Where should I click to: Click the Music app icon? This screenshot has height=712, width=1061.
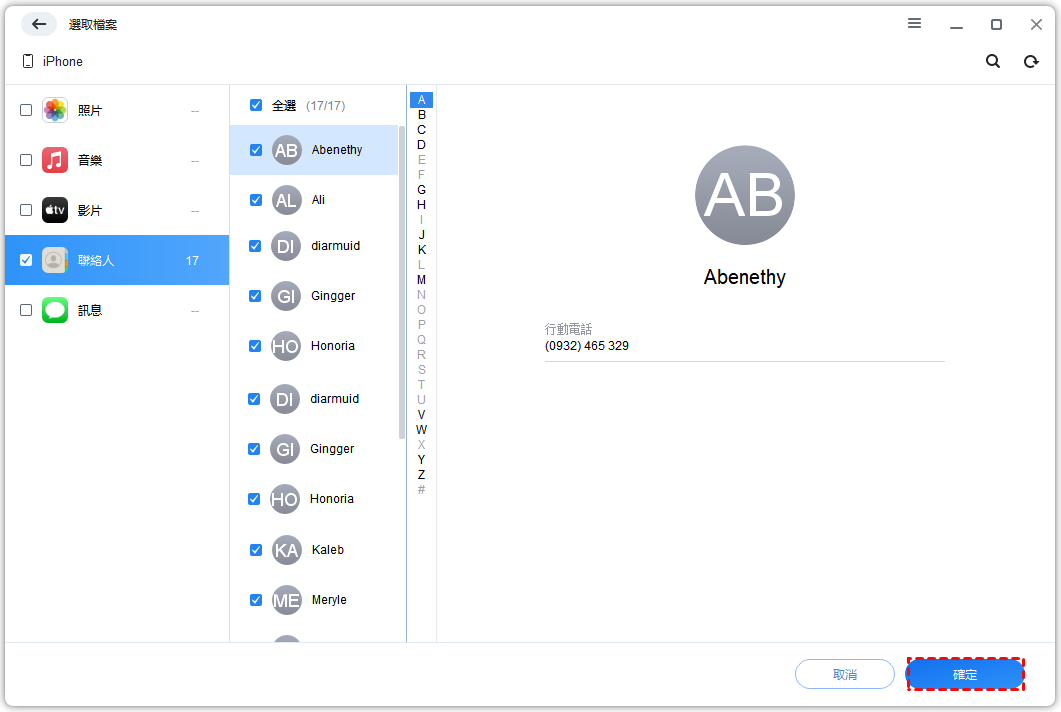(x=55, y=160)
